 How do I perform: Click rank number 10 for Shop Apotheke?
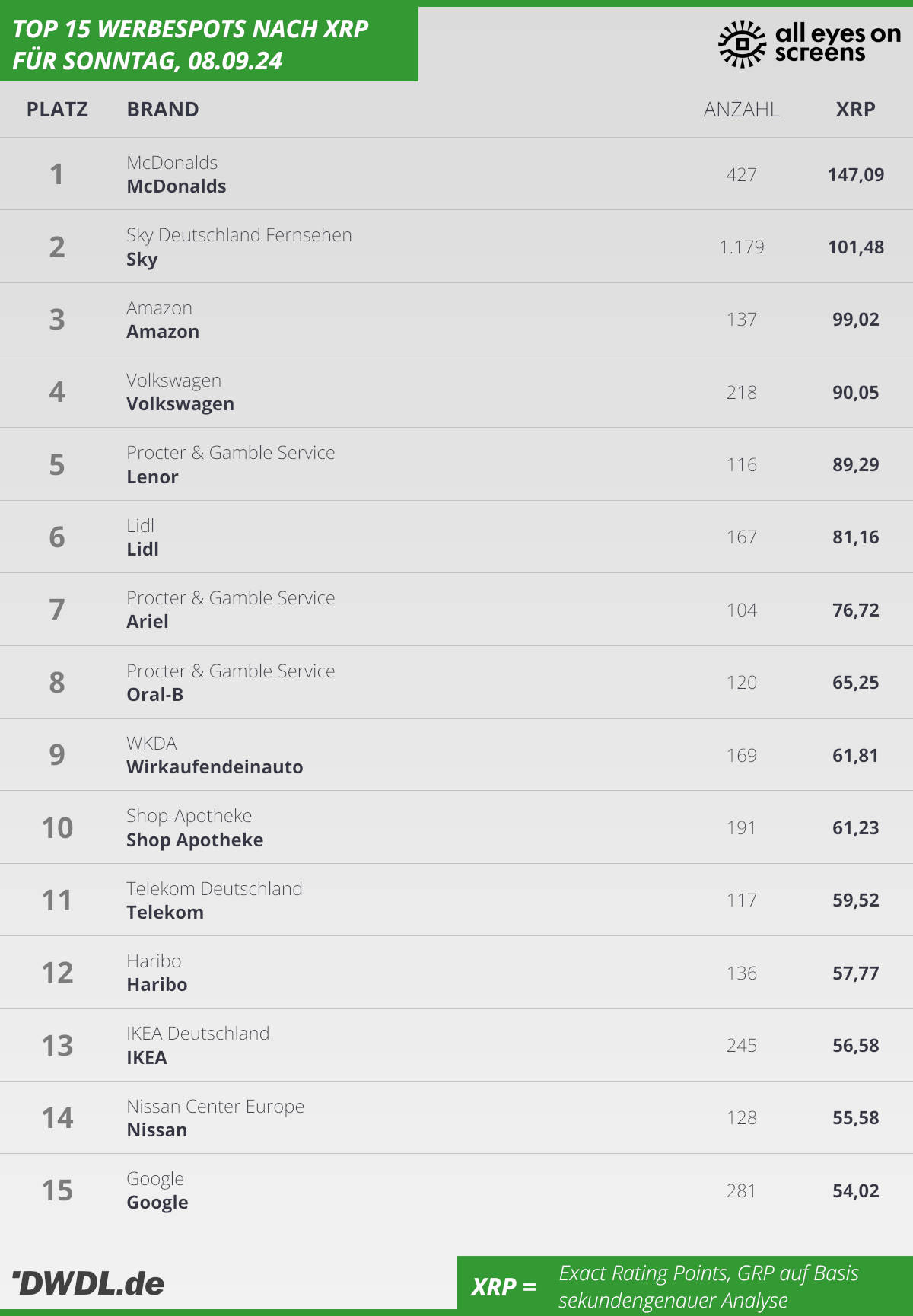57,827
